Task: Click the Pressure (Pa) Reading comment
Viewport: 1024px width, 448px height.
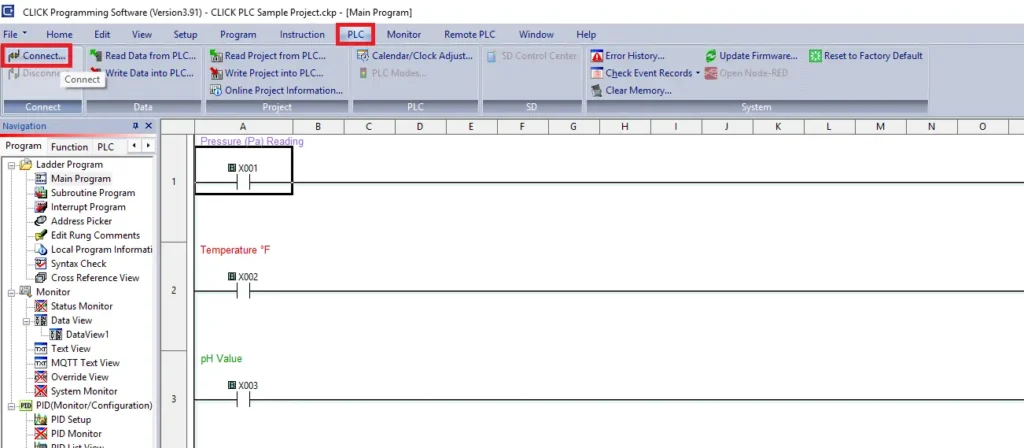Action: [x=252, y=141]
